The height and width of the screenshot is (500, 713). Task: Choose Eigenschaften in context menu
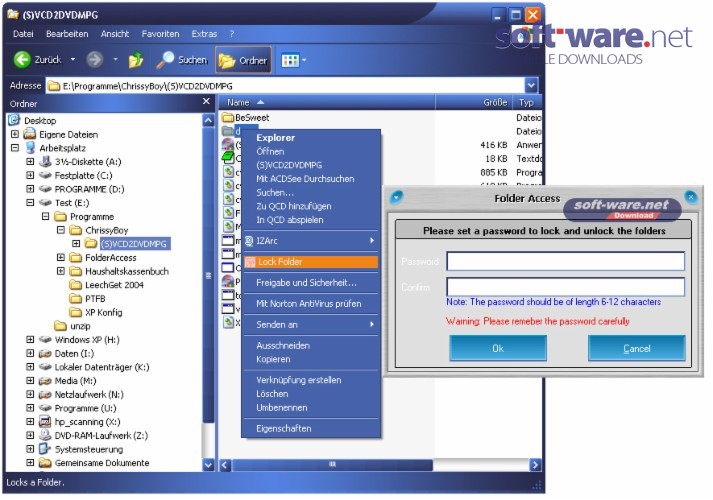coord(284,428)
